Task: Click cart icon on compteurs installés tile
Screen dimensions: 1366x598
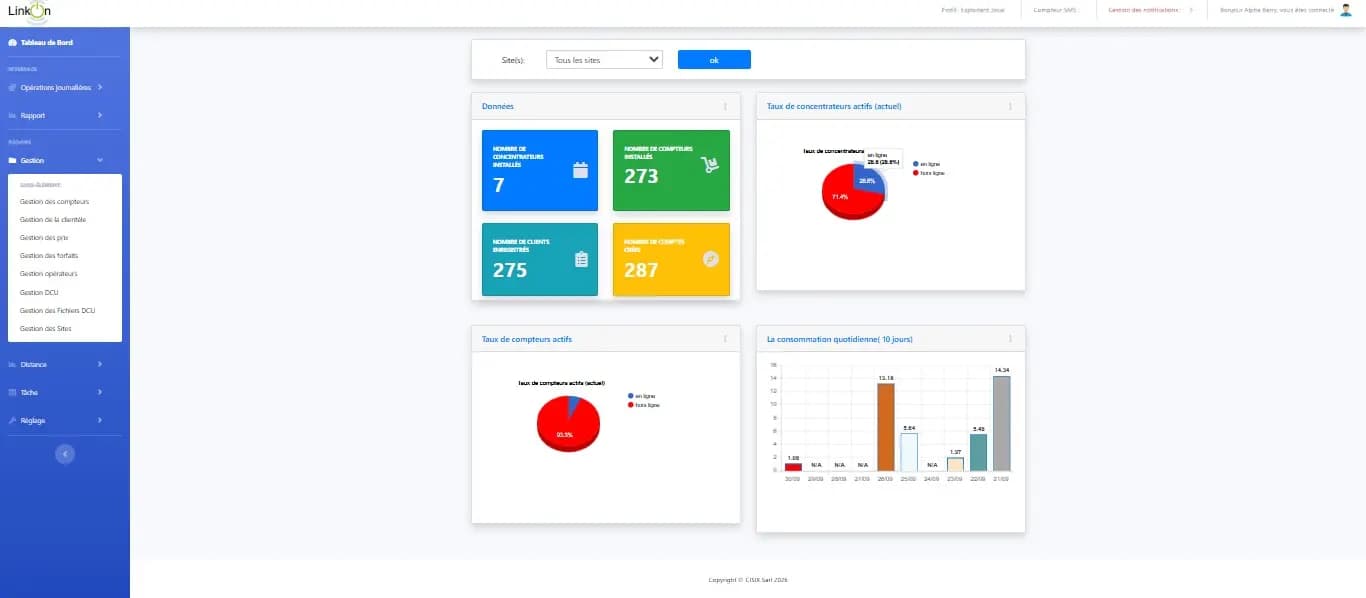Action: coord(711,165)
